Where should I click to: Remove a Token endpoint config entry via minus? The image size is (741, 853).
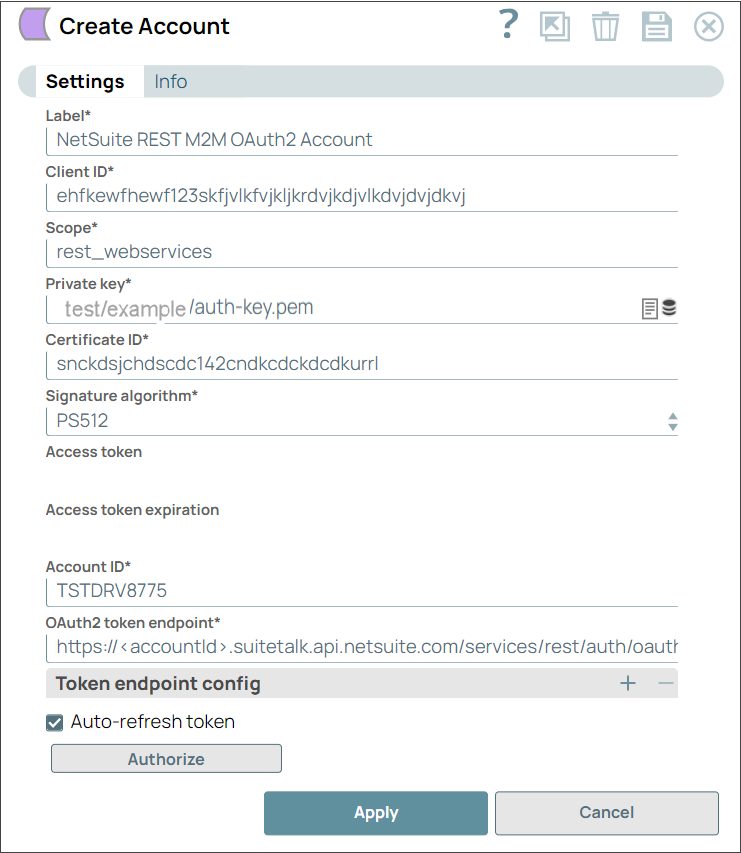click(x=663, y=683)
